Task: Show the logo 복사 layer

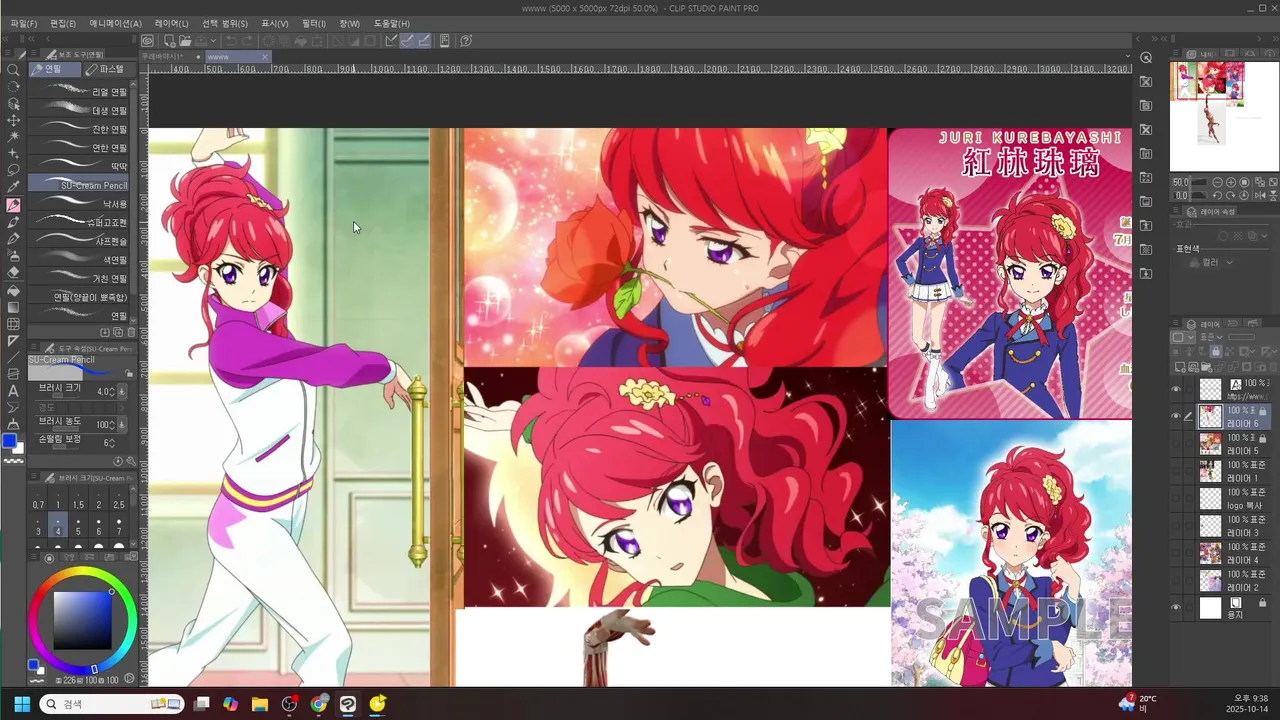Action: tap(1176, 498)
